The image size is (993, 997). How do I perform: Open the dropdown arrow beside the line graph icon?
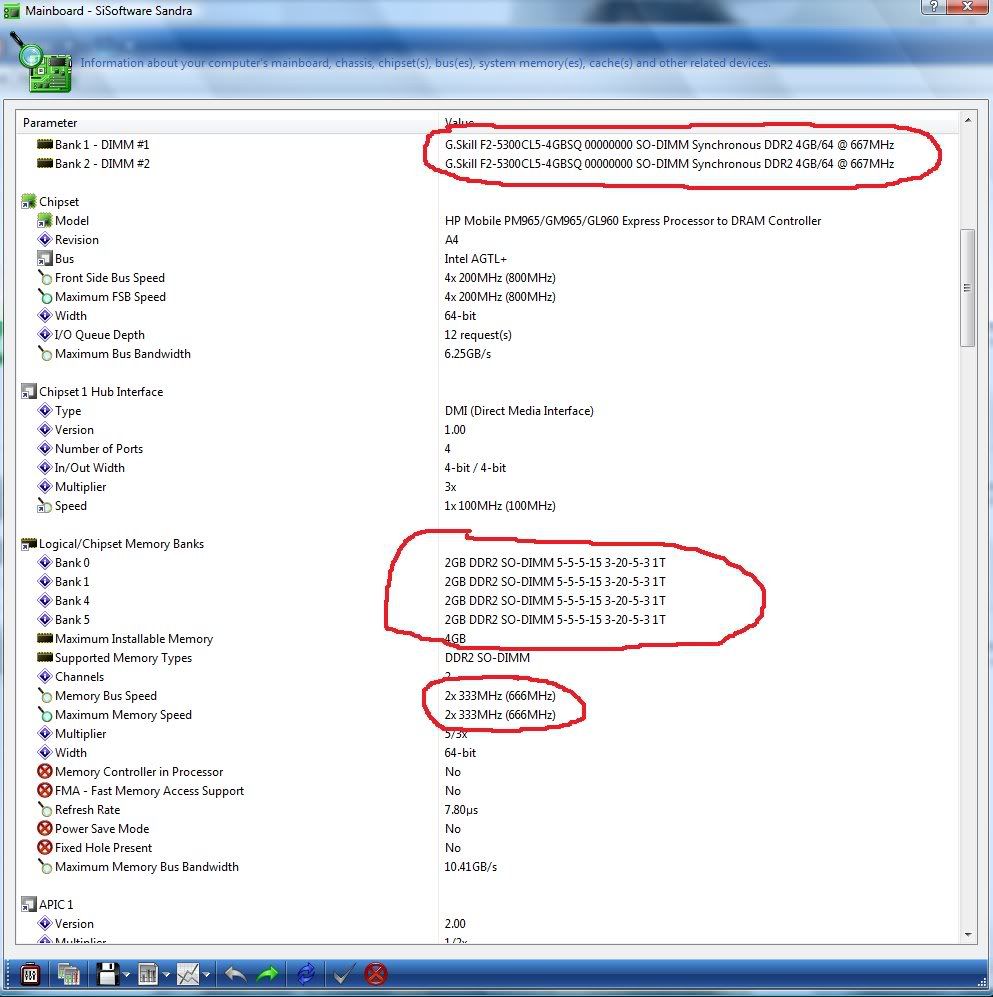pyautogui.click(x=207, y=975)
